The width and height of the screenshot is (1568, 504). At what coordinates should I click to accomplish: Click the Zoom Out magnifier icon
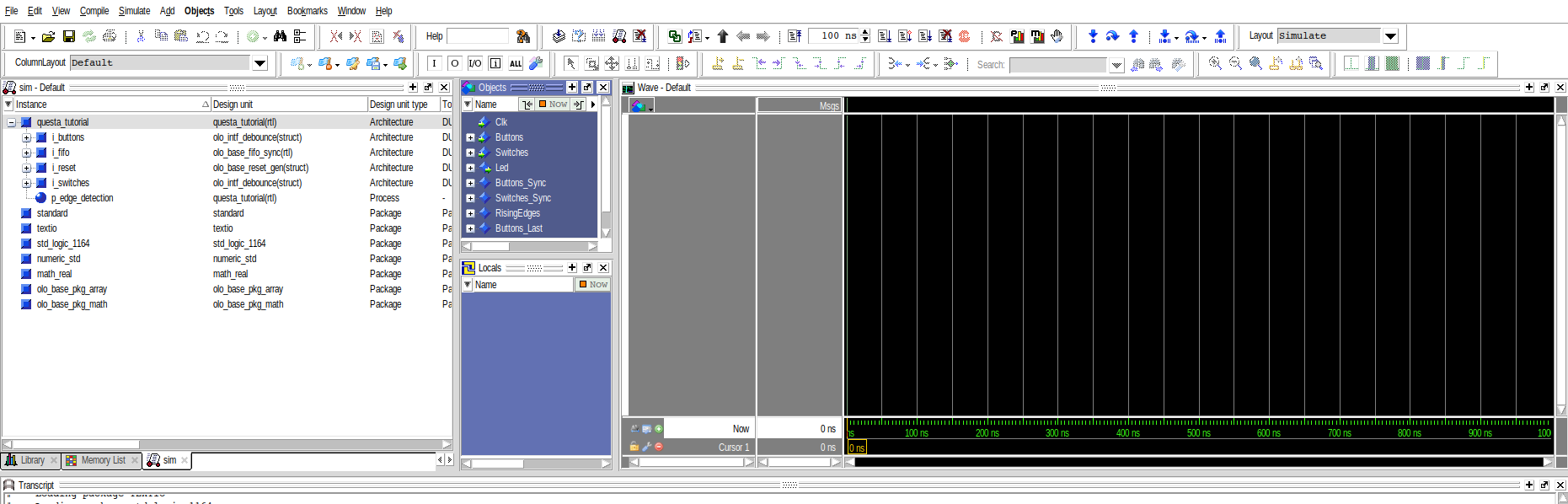pos(1235,63)
